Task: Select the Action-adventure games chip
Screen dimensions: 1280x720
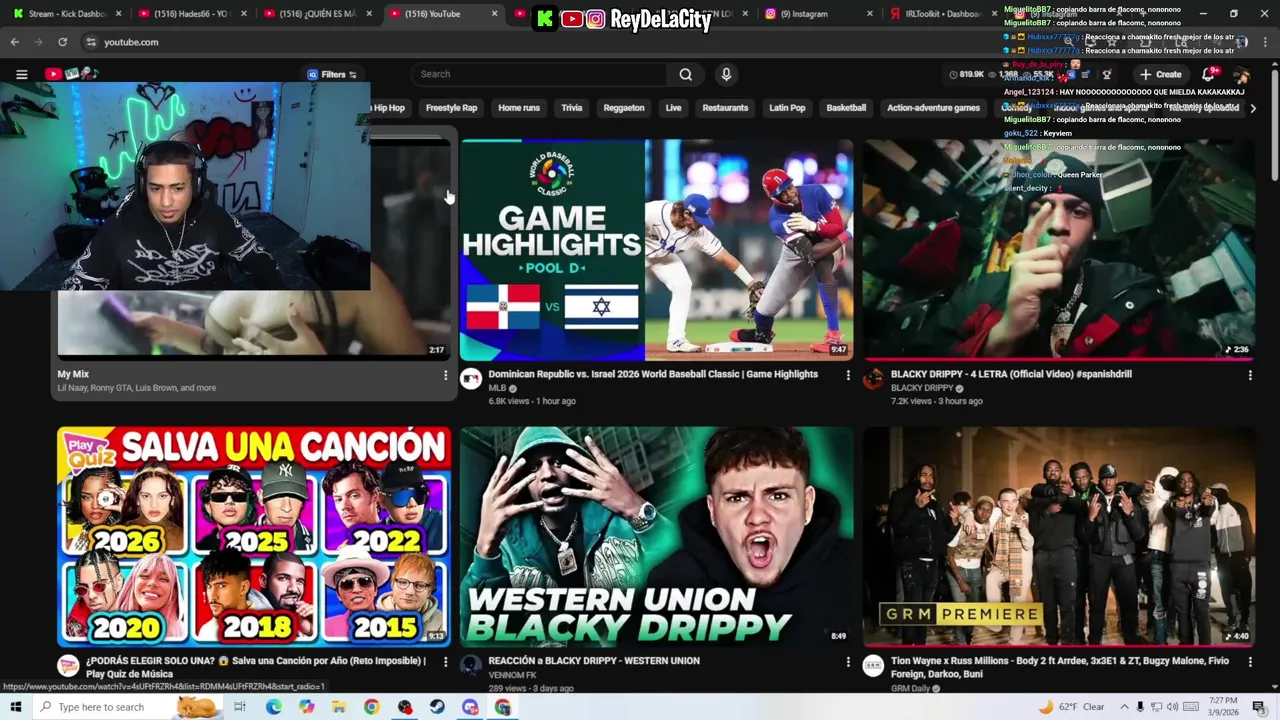Action: click(x=933, y=108)
